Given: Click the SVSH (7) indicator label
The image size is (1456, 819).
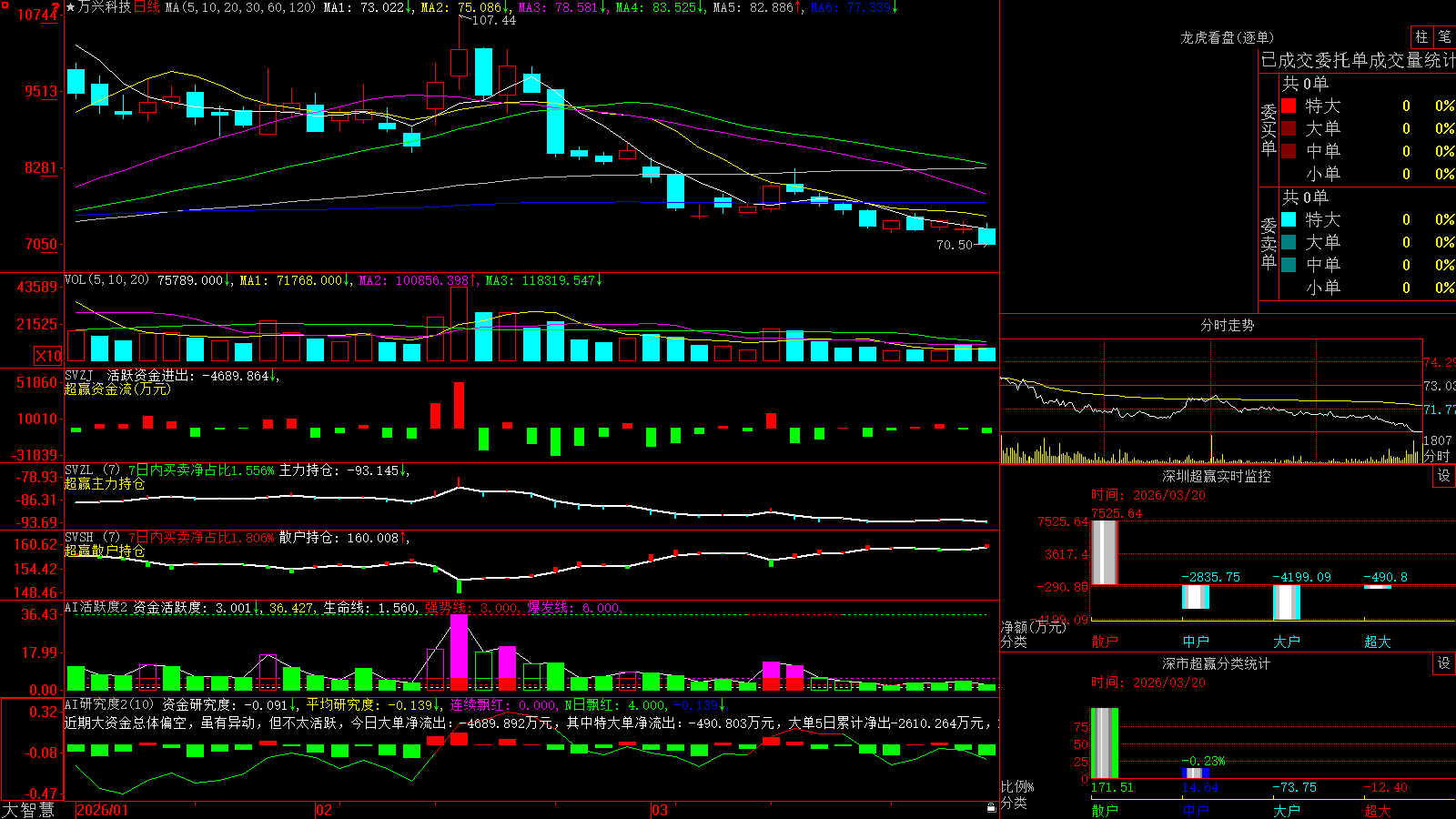Looking at the screenshot, I should tap(92, 538).
